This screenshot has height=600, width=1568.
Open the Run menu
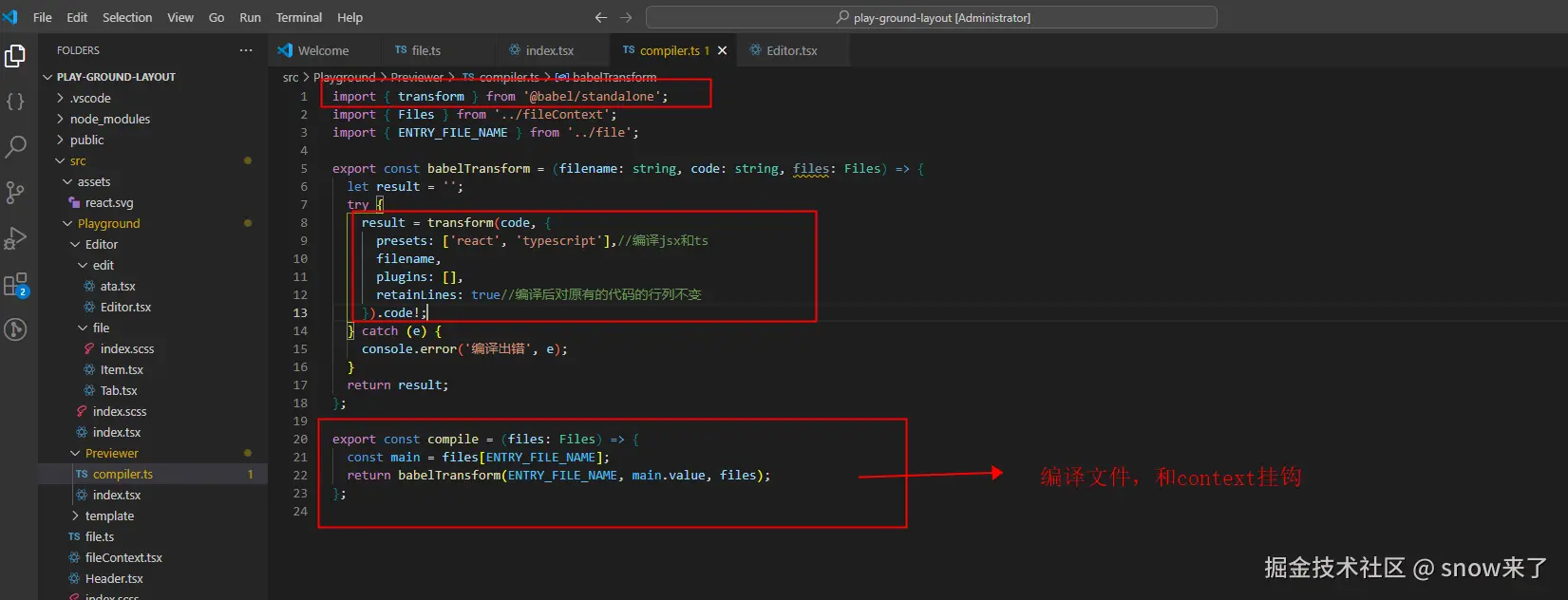250,17
